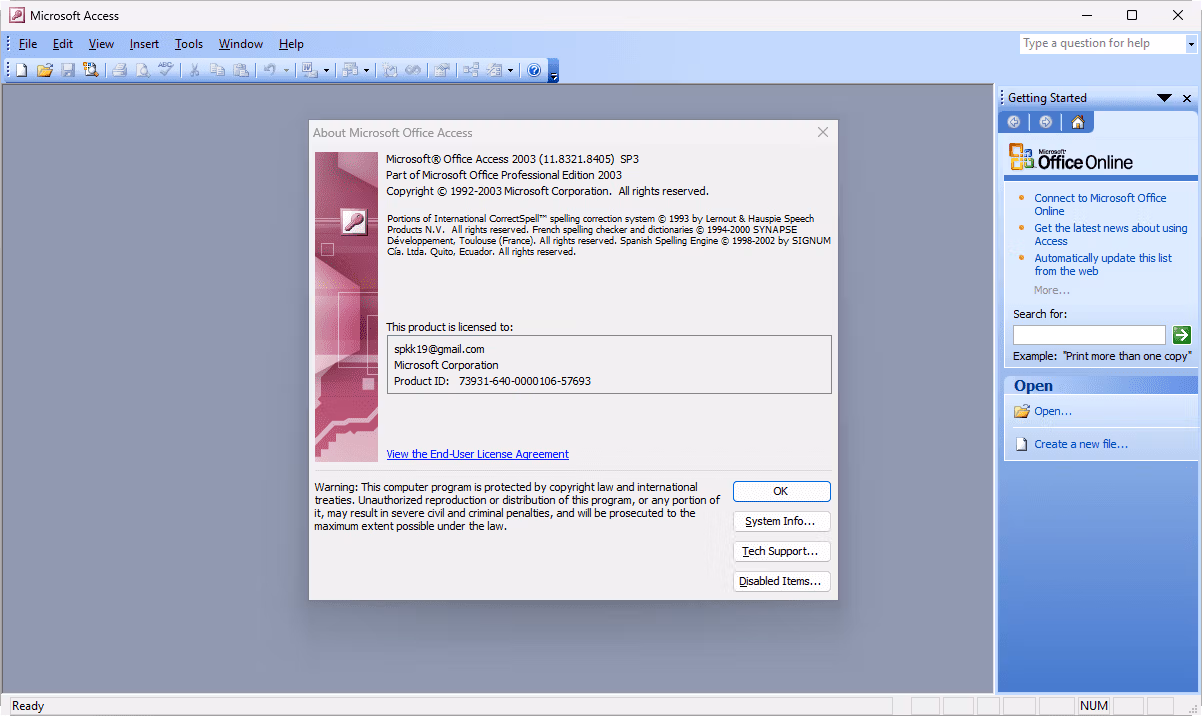
Task: Expand the OfficeLinks dropdown arrow
Action: pyautogui.click(x=326, y=70)
